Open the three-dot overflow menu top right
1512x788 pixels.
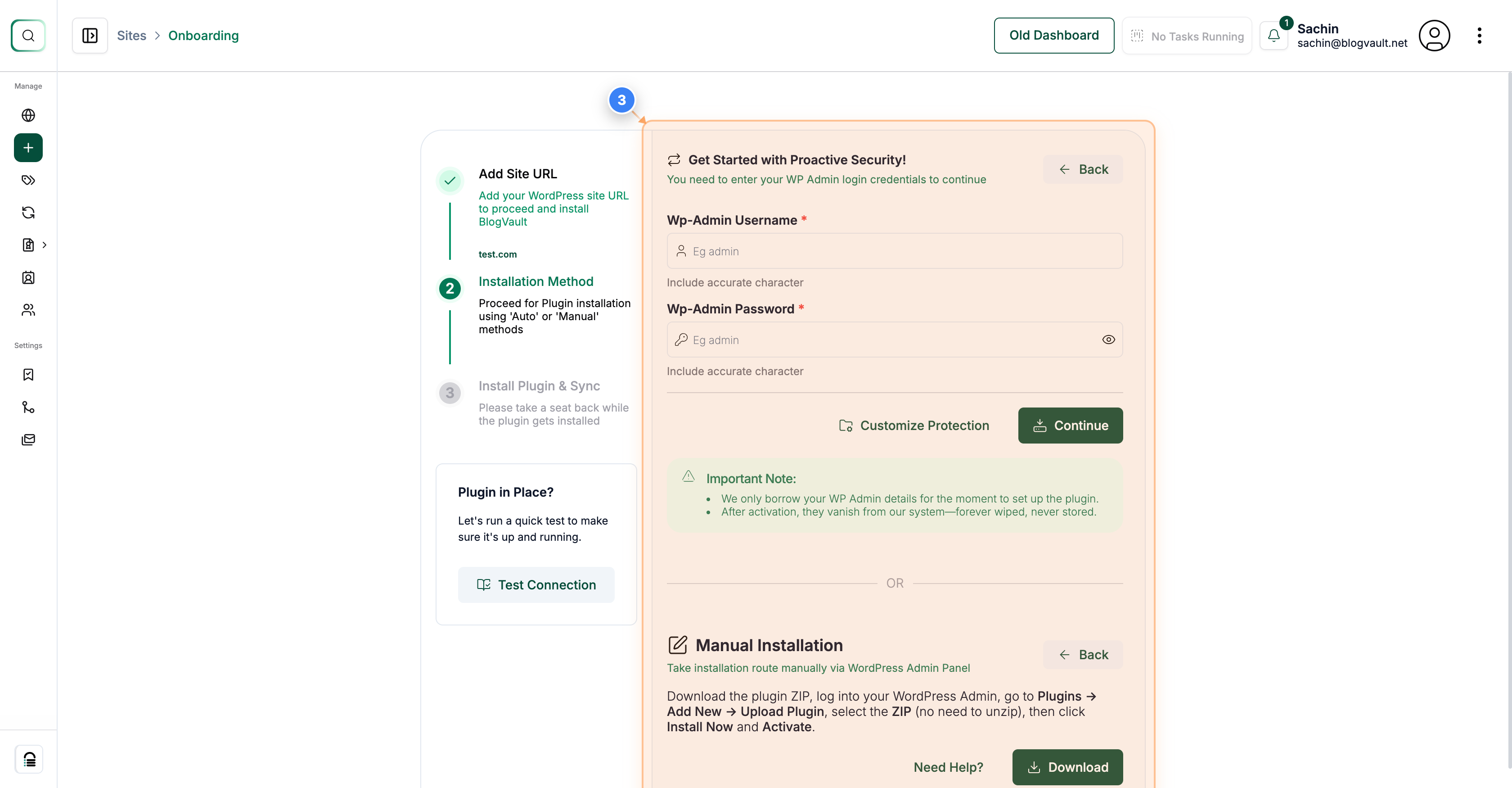[1480, 35]
